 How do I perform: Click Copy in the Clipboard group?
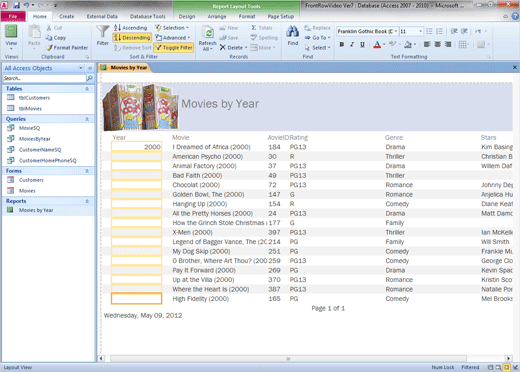(x=56, y=38)
